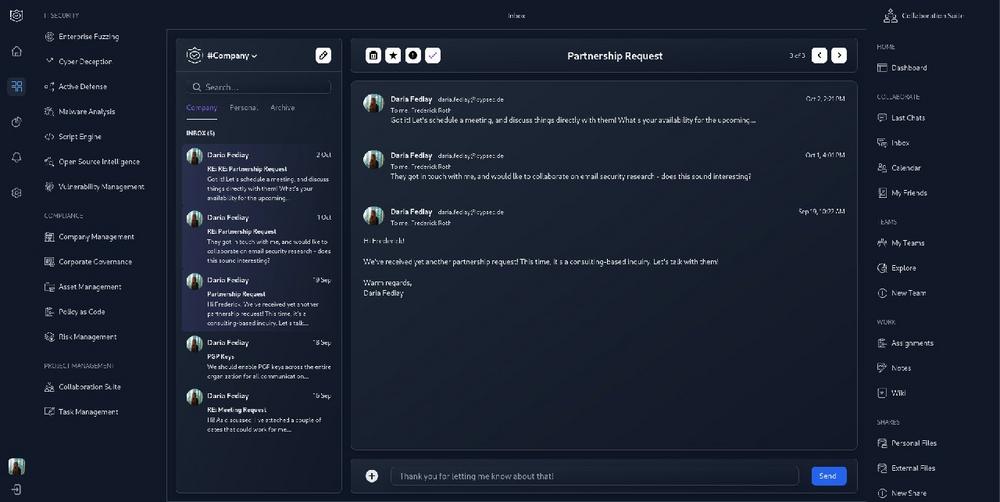Image resolution: width=1000 pixels, height=502 pixels.
Task: Switch to the Personal inbox tab
Action: pos(244,107)
